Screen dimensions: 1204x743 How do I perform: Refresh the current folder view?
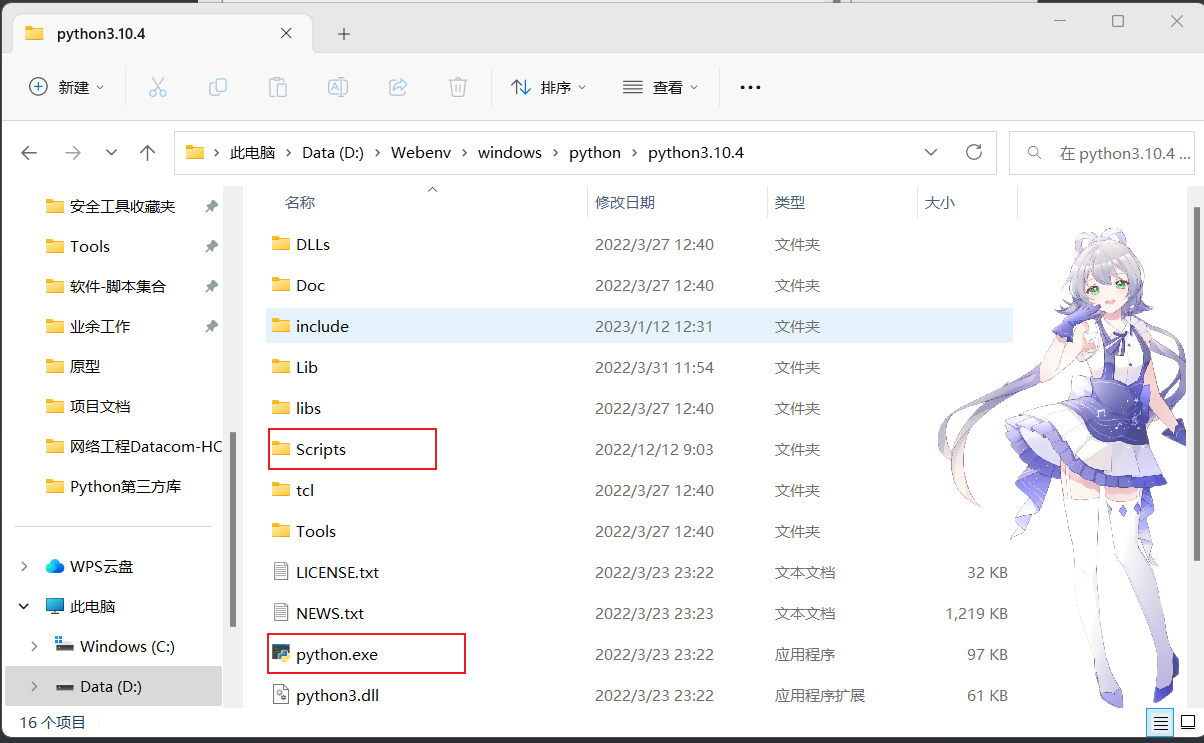974,153
